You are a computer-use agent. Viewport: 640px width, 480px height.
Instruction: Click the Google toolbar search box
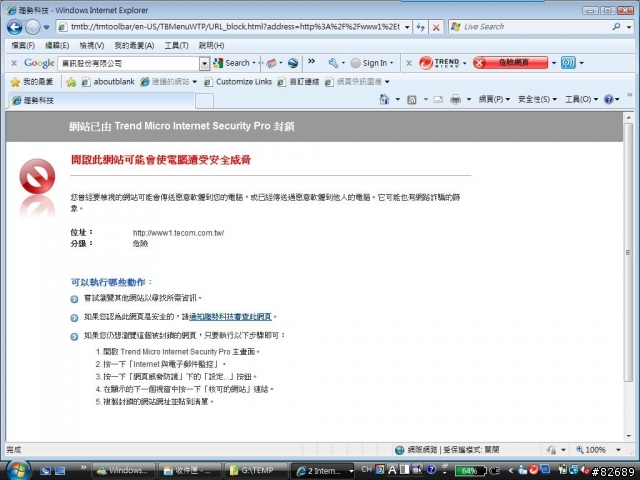tap(128, 63)
